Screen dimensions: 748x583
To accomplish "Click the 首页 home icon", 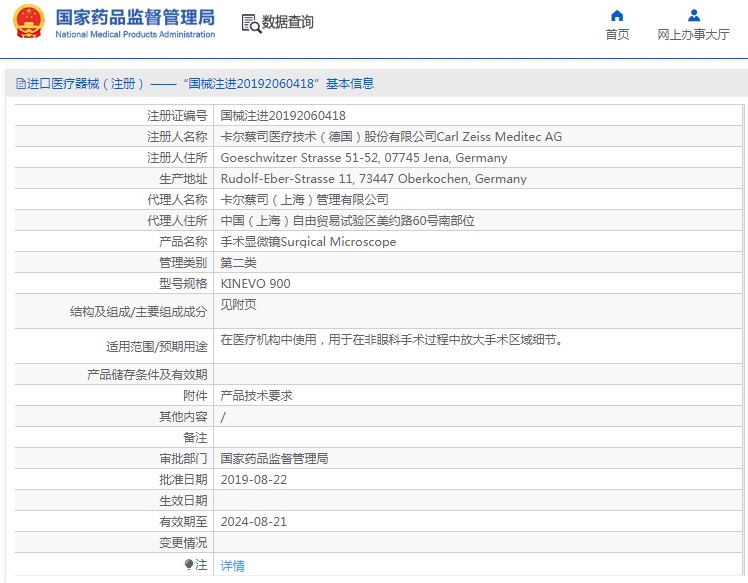I will click(x=617, y=16).
